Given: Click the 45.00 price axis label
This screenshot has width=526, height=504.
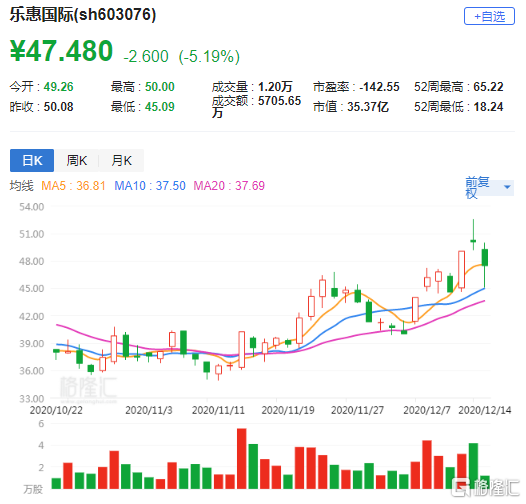Looking at the screenshot, I should (32, 288).
